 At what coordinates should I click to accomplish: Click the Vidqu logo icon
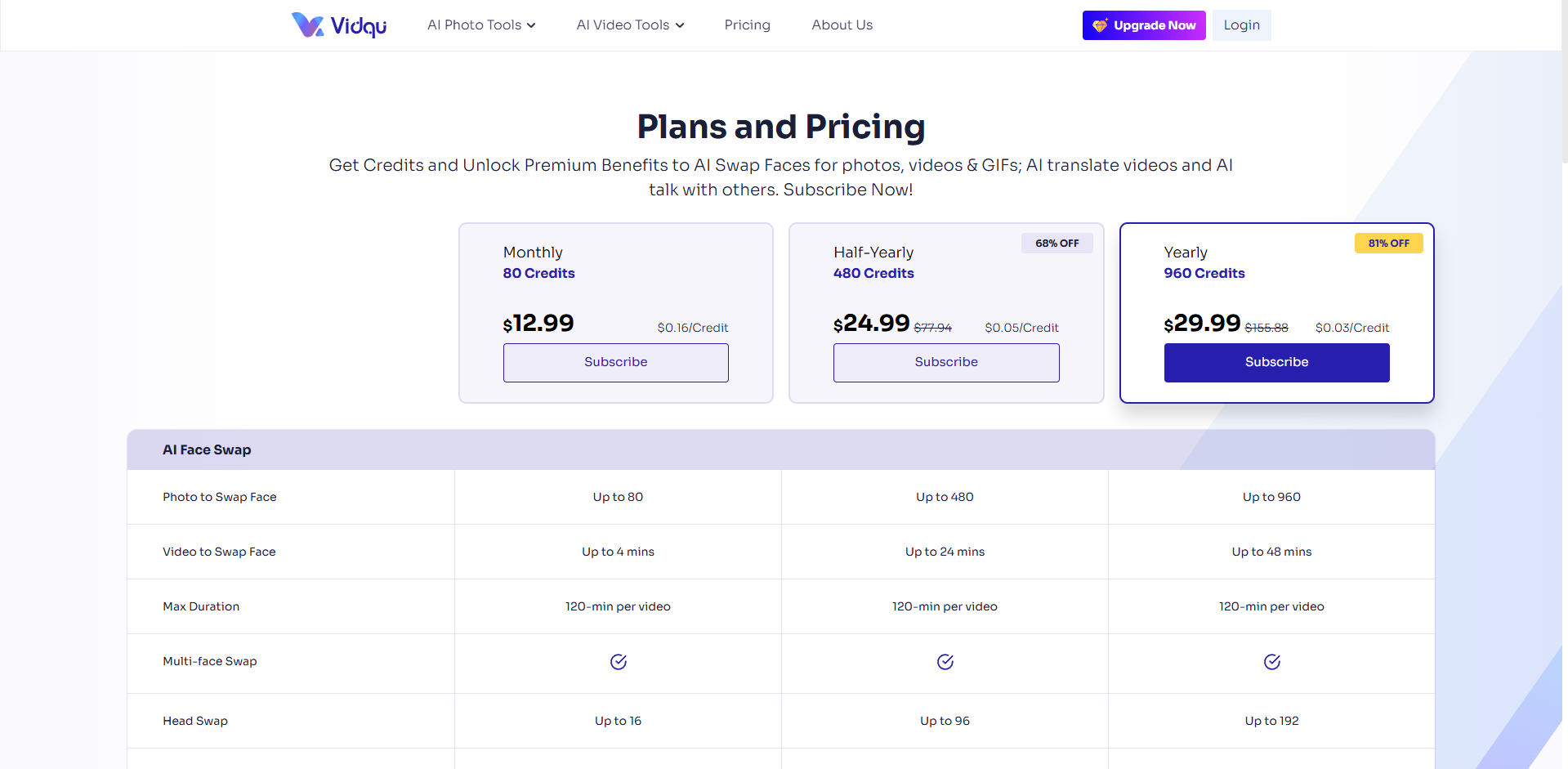307,25
